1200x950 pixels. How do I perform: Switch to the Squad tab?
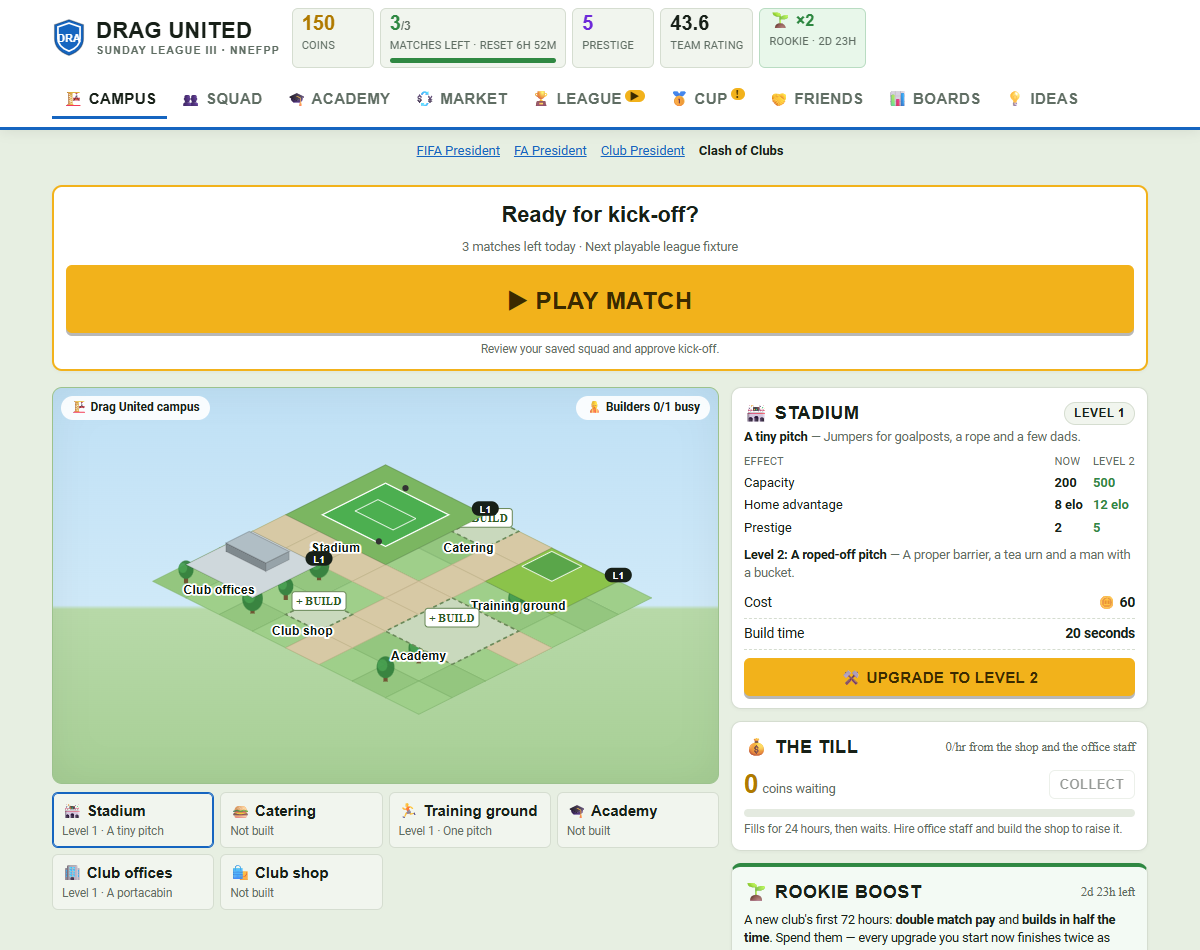[x=222, y=99]
